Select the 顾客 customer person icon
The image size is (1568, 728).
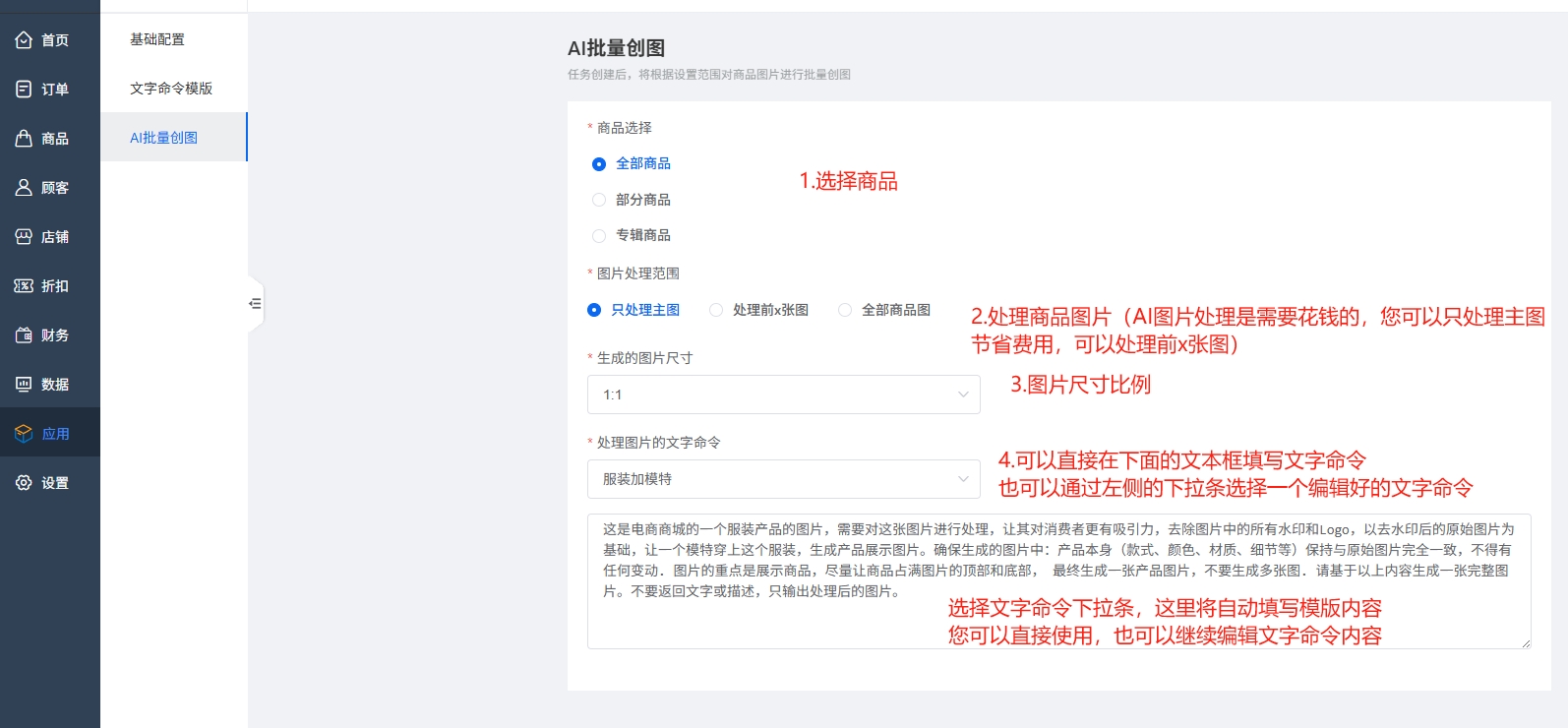click(24, 188)
